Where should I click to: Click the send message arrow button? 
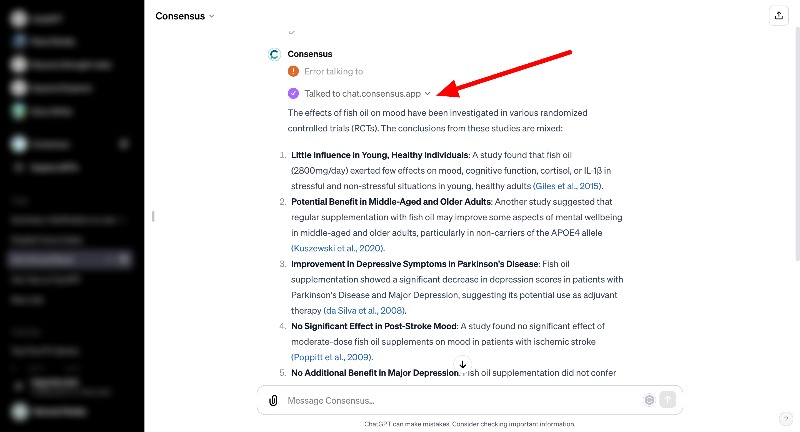[x=668, y=400]
